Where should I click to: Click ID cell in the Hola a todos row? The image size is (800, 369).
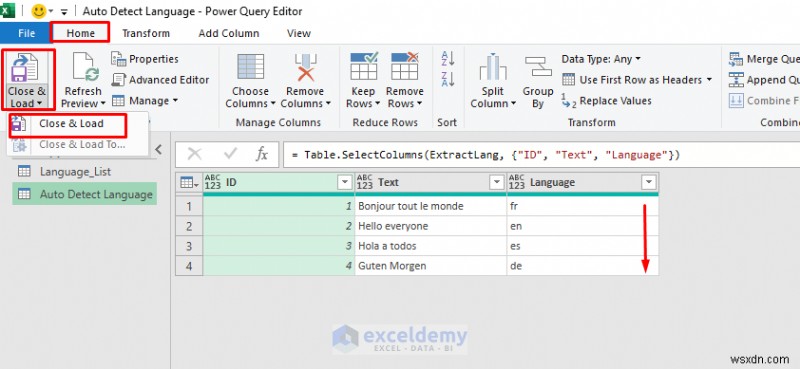point(279,246)
